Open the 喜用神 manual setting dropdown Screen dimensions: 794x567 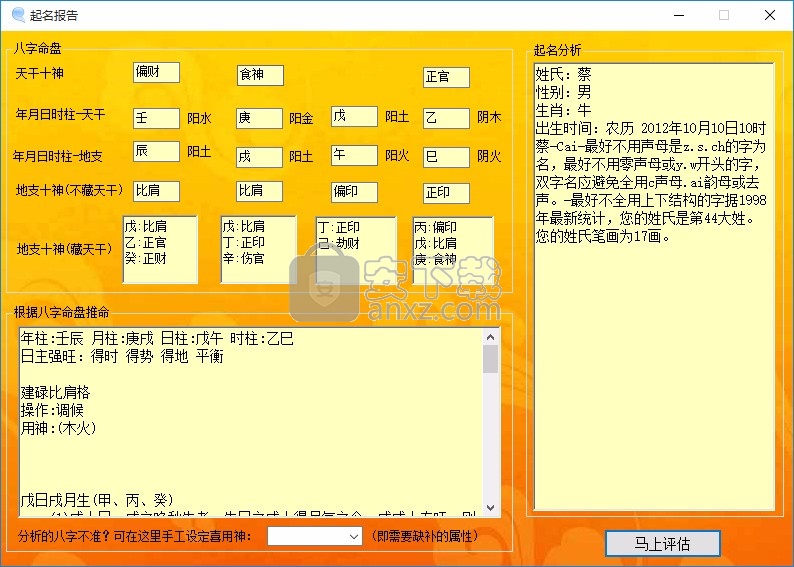click(314, 537)
